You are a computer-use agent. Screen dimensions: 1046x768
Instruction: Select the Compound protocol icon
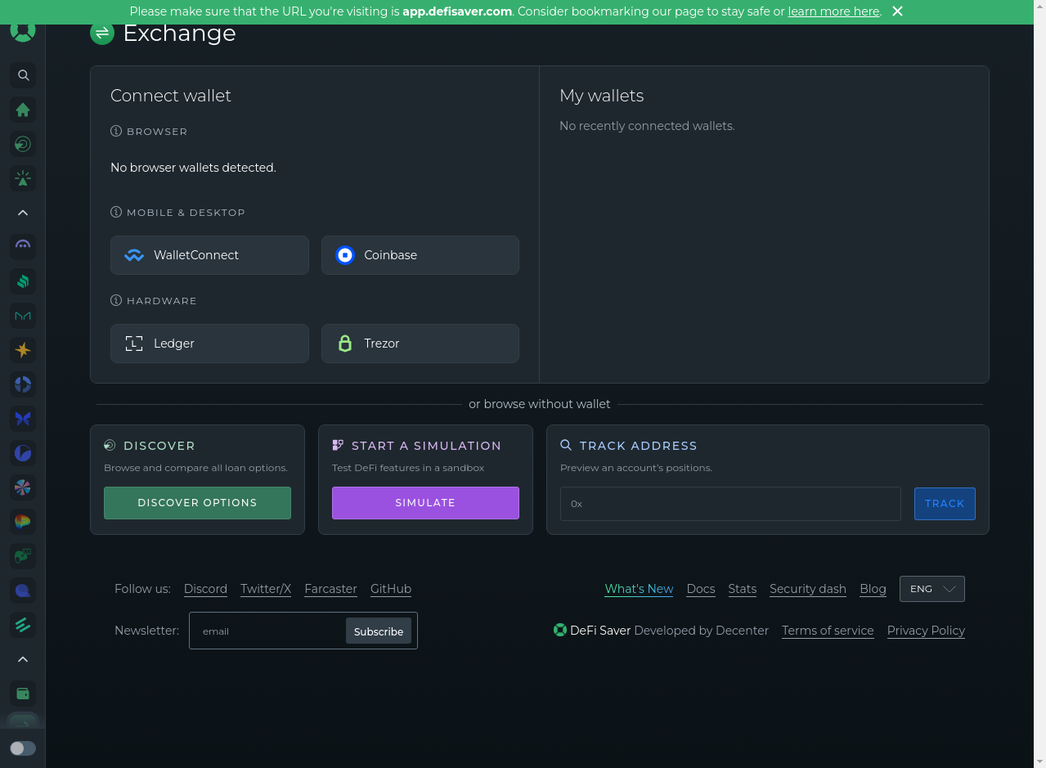coord(22,280)
